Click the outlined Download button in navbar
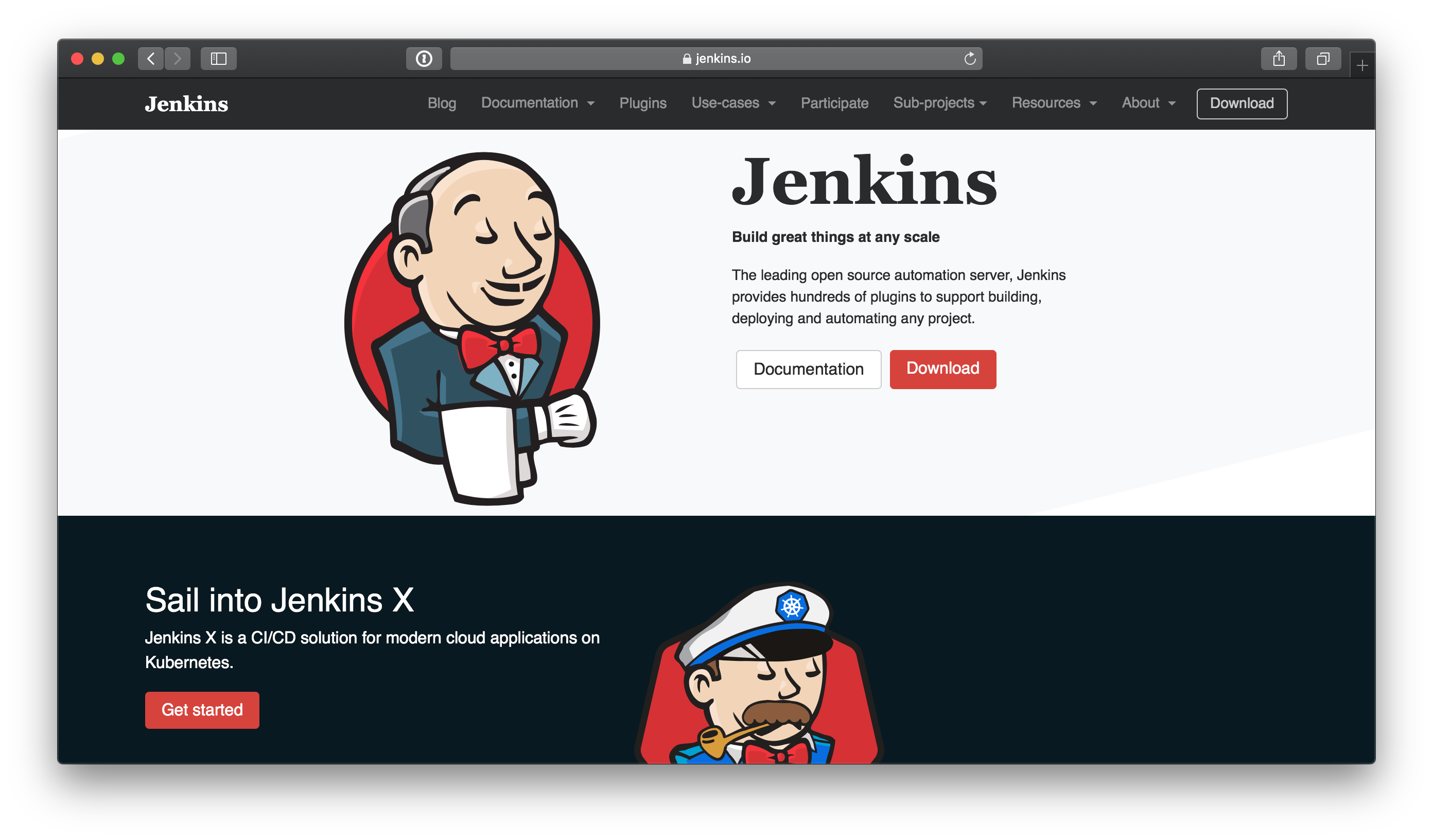This screenshot has width=1433, height=840. [1242, 103]
